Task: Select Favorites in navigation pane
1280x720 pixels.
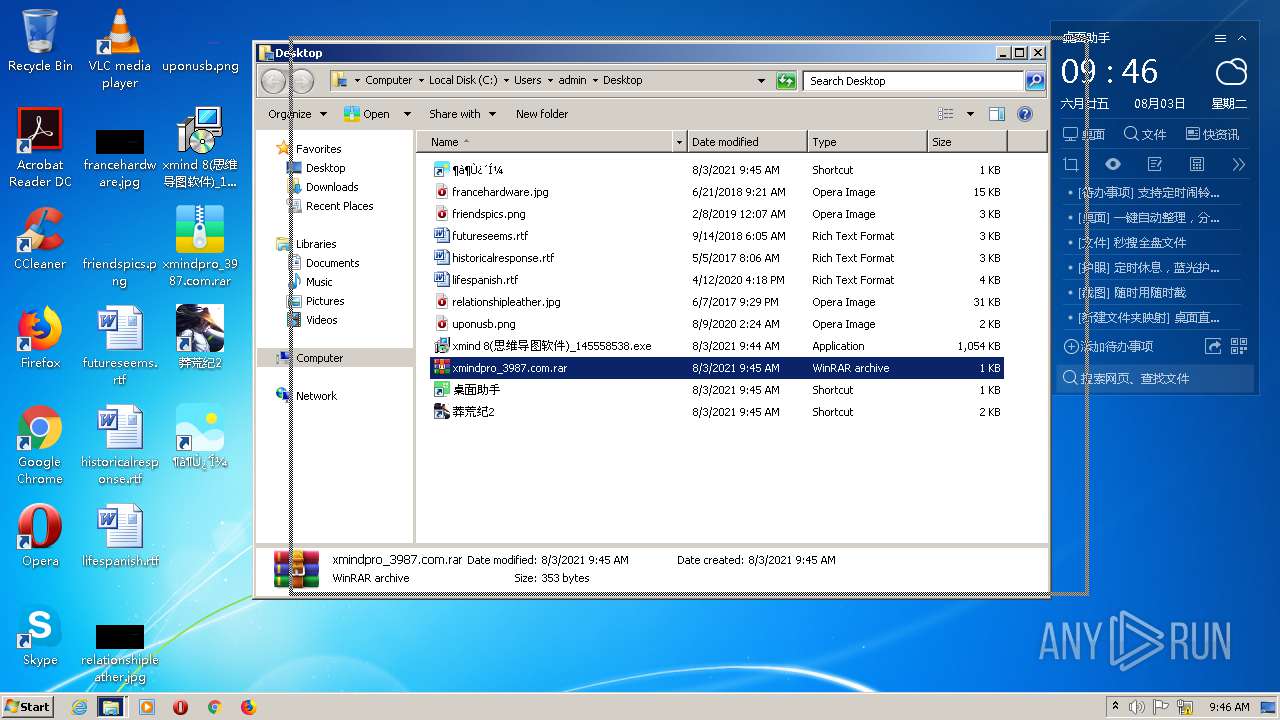Action: pyautogui.click(x=318, y=149)
